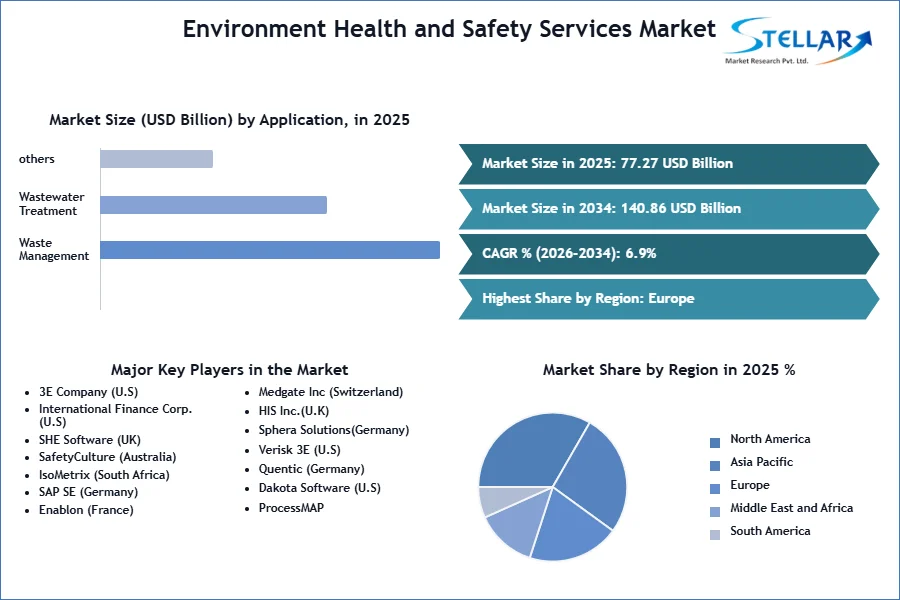900x600 pixels.
Task: Click the 'others' axis label
Action: coord(37,159)
